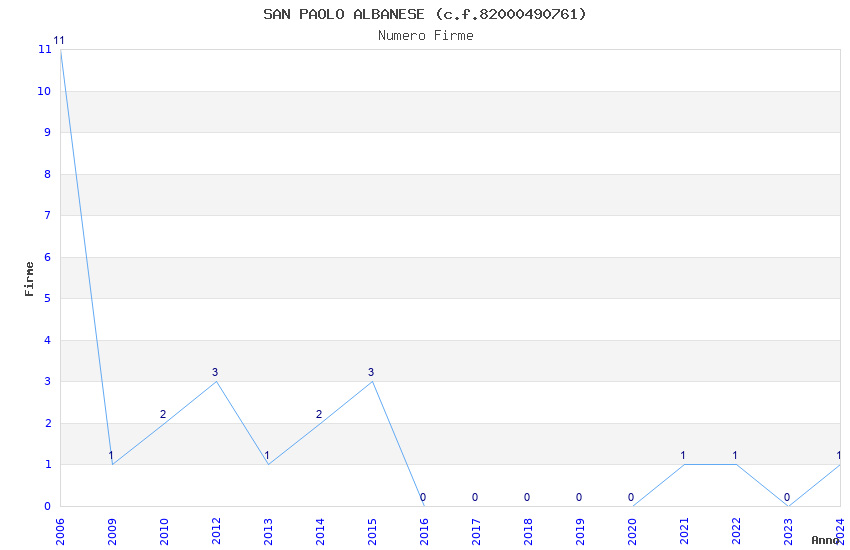850x550 pixels.
Task: Click the vertical axis title "Firme"
Action: [29, 279]
